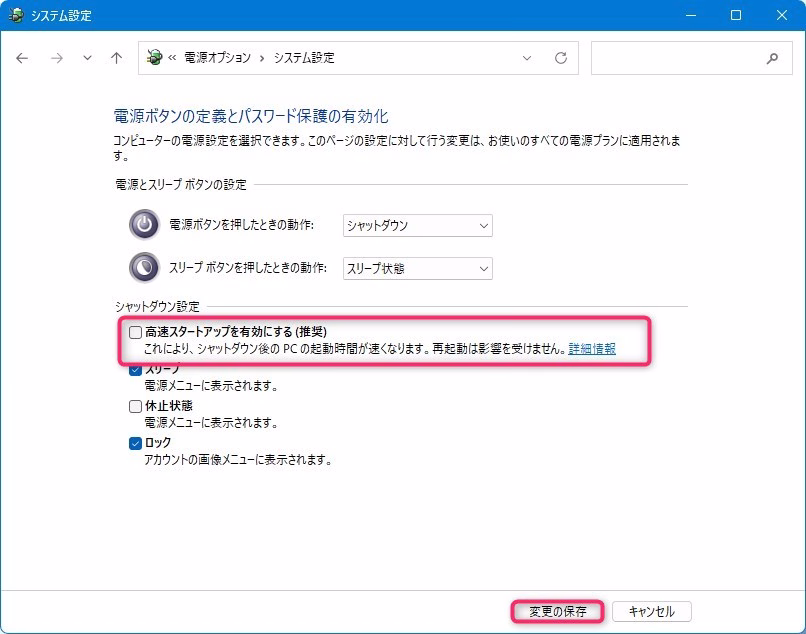The height and width of the screenshot is (634, 806).
Task: Uncheck the スリープ checkbox
Action: coord(135,369)
